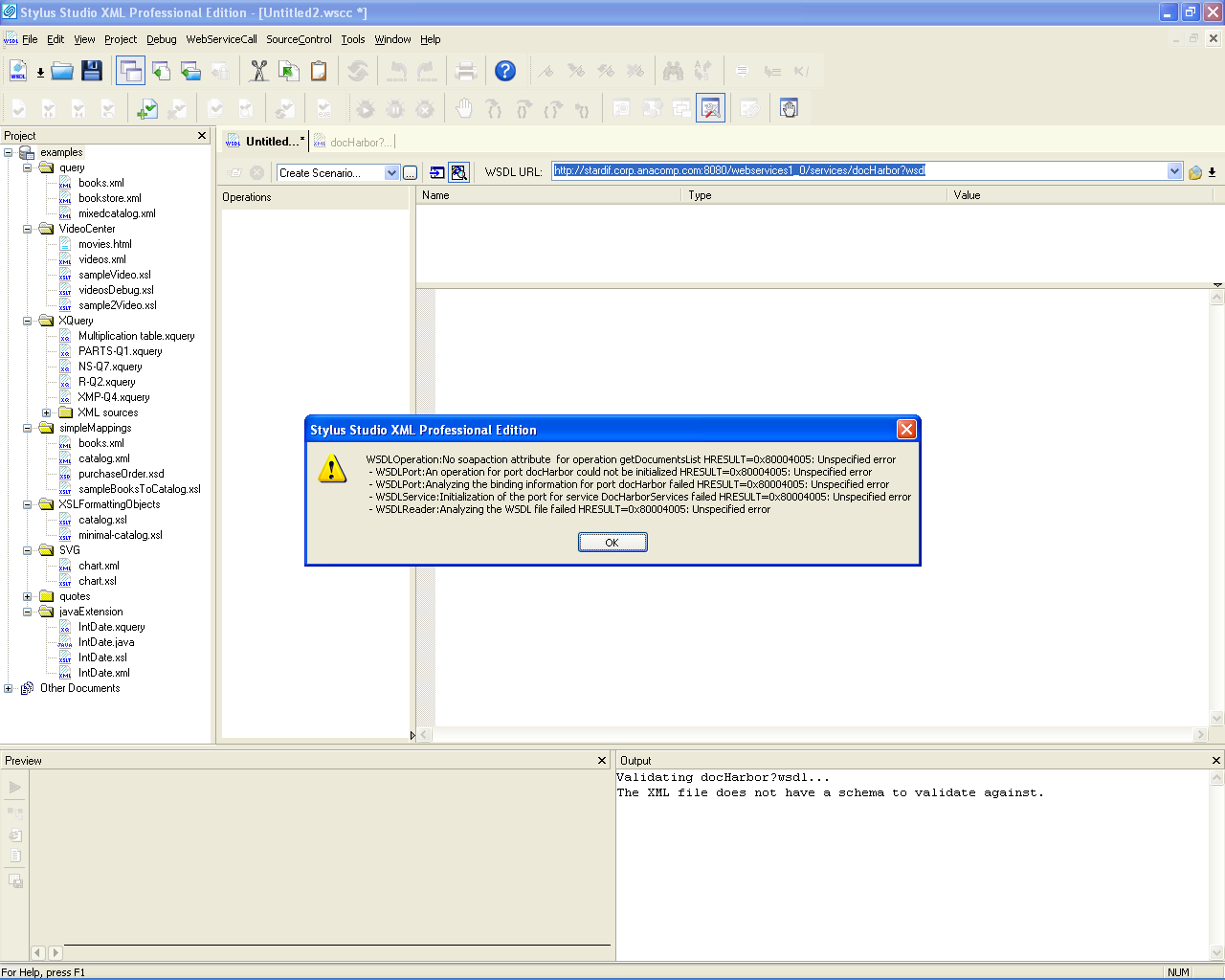Expand the XML sources folder in the tree
Screen dimensions: 1225x980
point(46,412)
